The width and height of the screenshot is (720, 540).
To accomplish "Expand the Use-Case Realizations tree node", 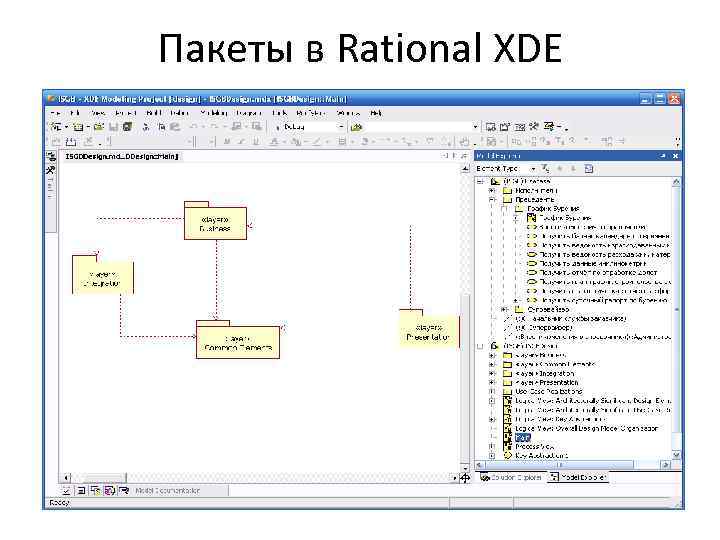I will 492,392.
